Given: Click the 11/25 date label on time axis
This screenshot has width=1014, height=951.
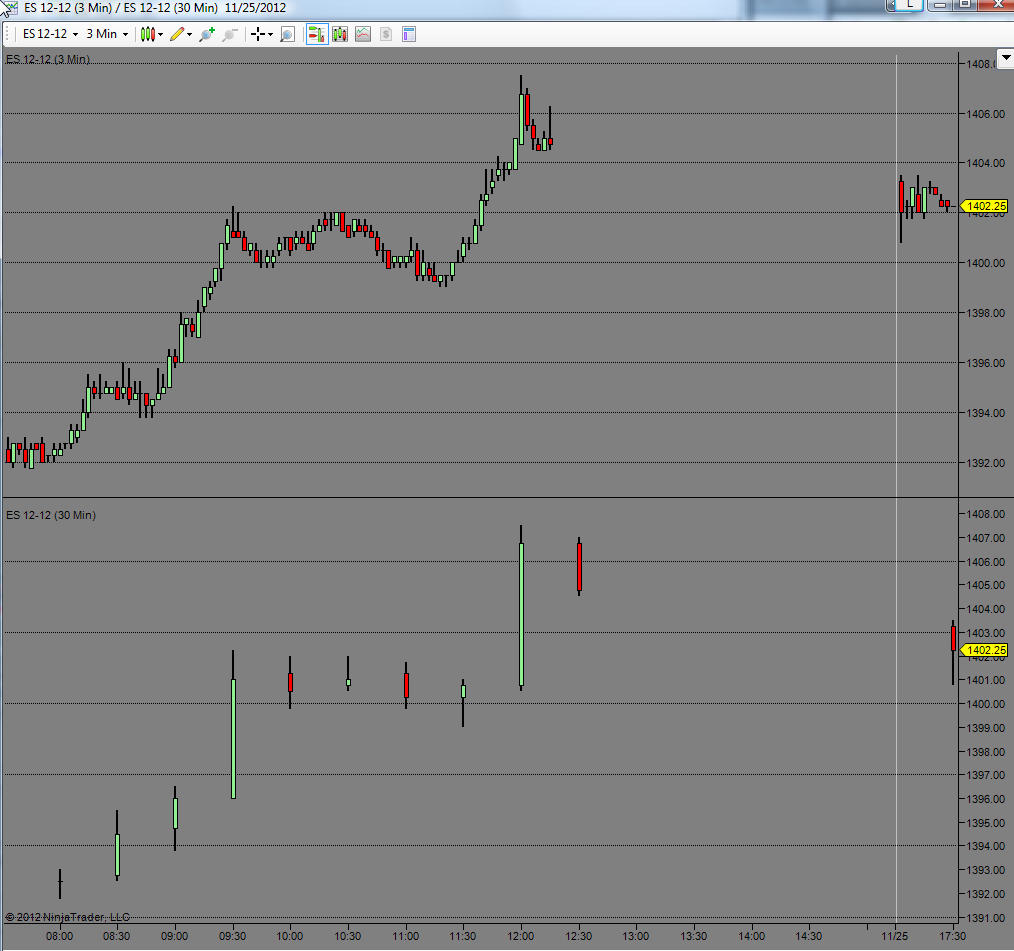Looking at the screenshot, I should [x=895, y=936].
